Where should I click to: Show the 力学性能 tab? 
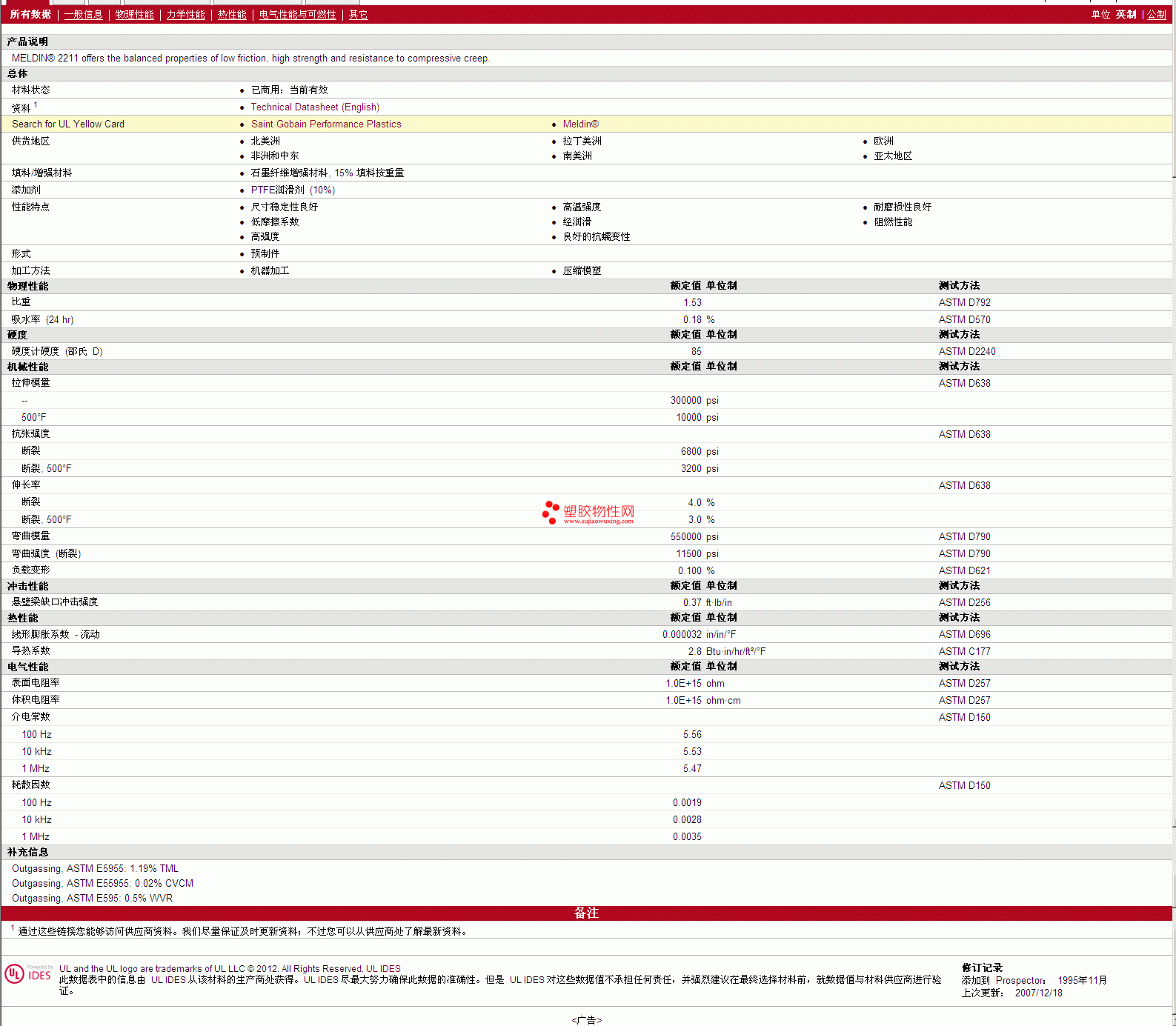click(x=185, y=15)
